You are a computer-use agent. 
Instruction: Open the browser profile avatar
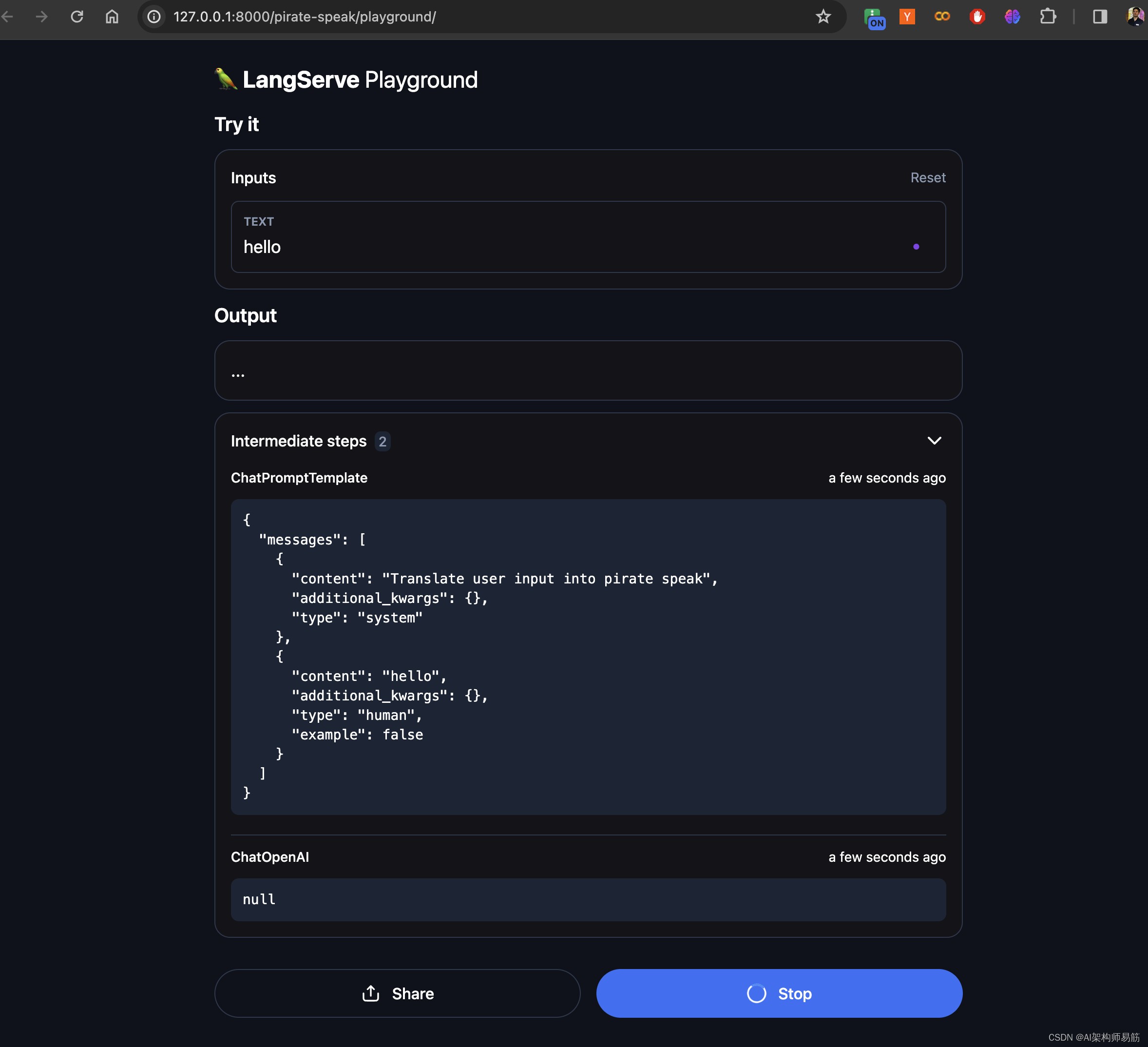click(1135, 17)
